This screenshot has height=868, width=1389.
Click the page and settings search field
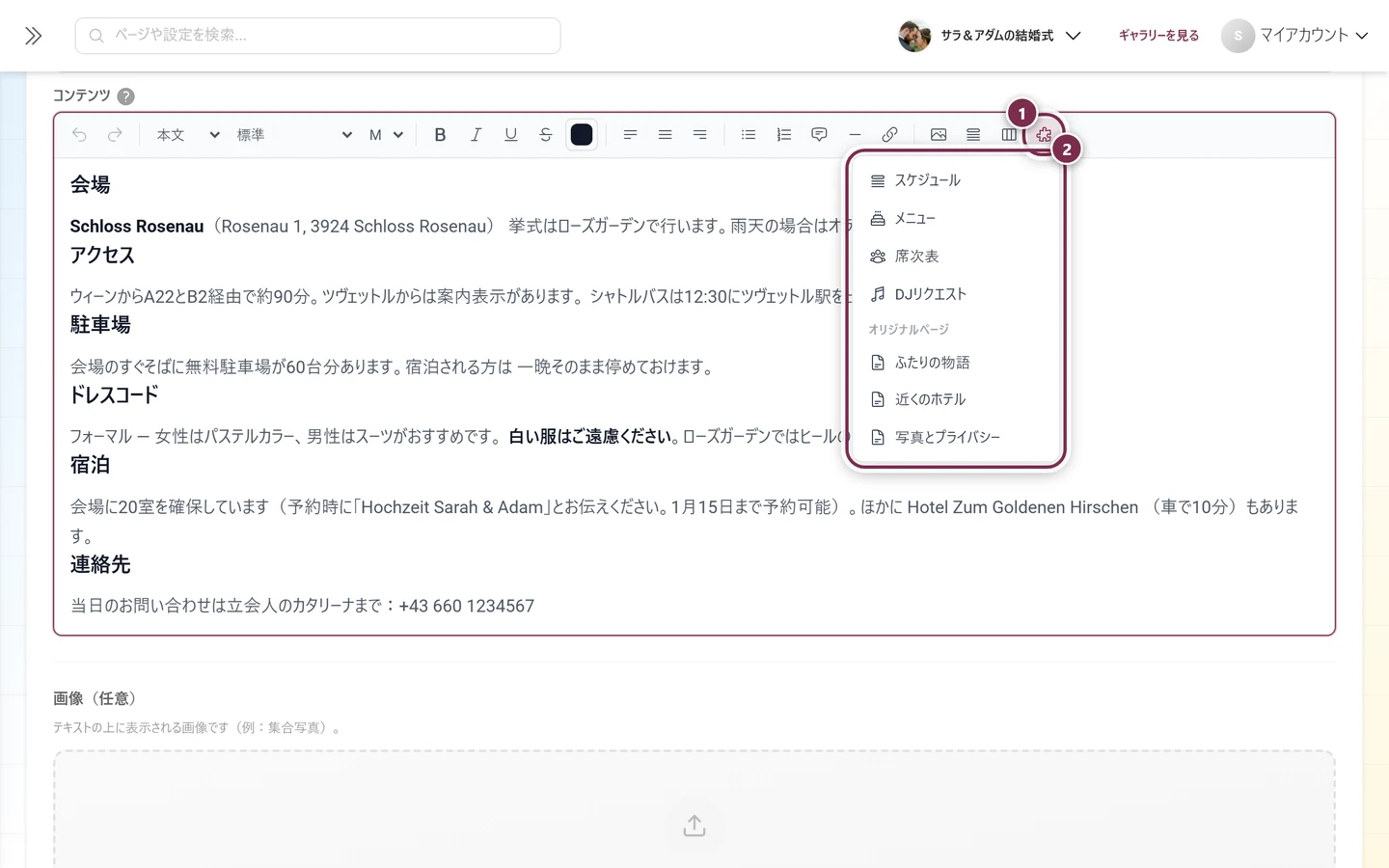coord(317,36)
